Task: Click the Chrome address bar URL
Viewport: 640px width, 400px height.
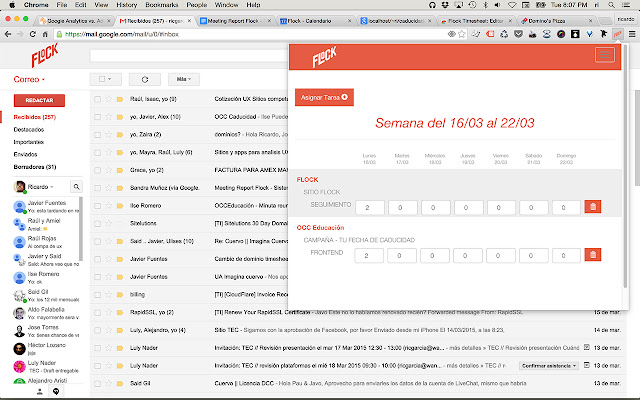Action: (122, 34)
